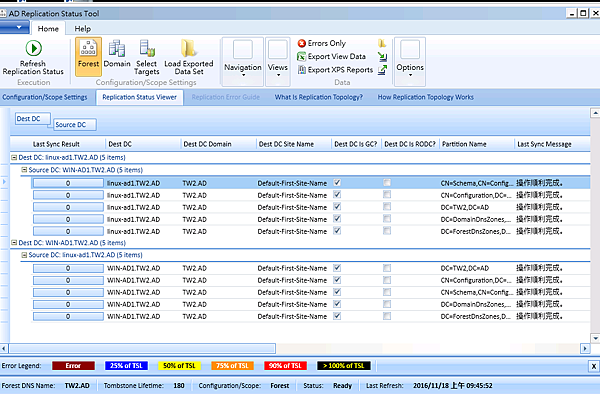Open the Replication Status Viewer tab
The width and height of the screenshot is (600, 394).
[139, 97]
